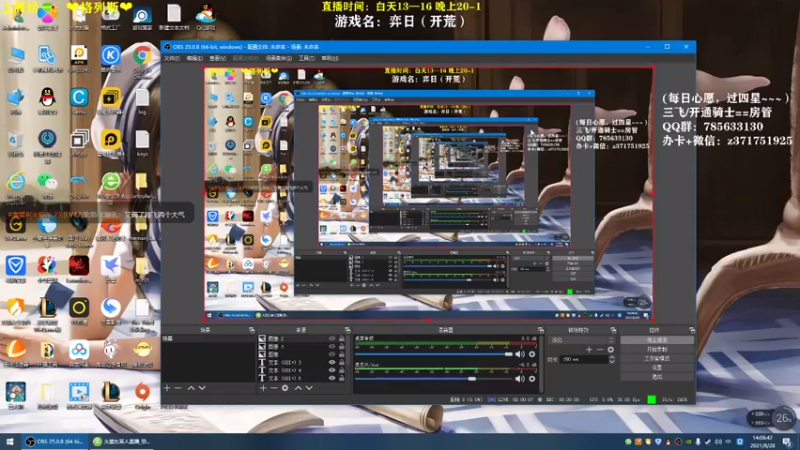Open the 工具 Tools menu
The image size is (800, 450).
306,59
